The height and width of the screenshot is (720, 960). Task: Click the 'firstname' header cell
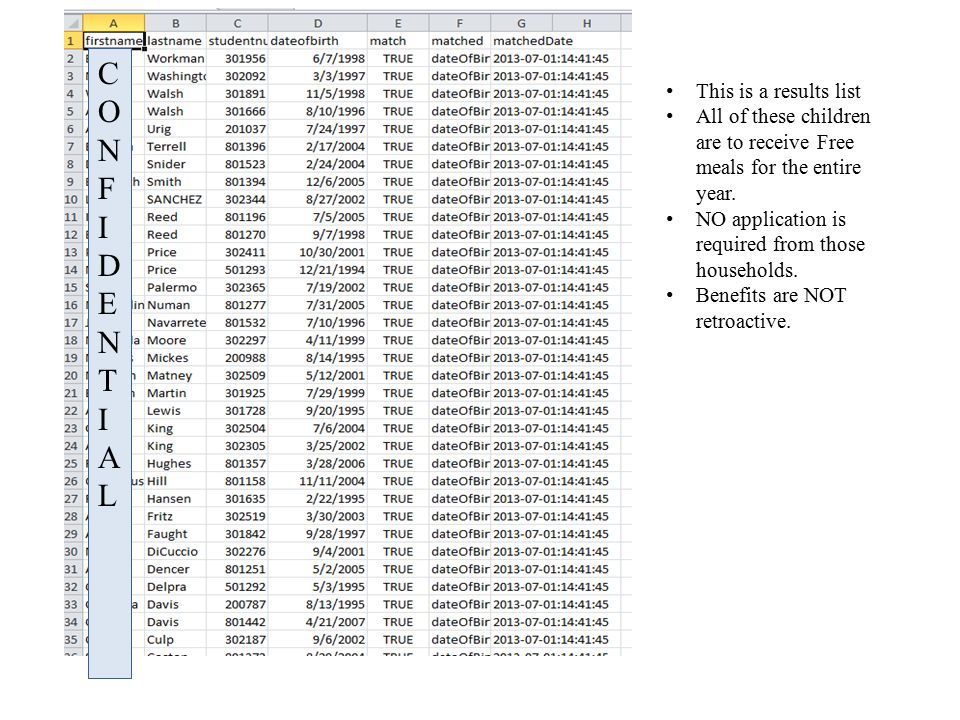click(x=114, y=41)
